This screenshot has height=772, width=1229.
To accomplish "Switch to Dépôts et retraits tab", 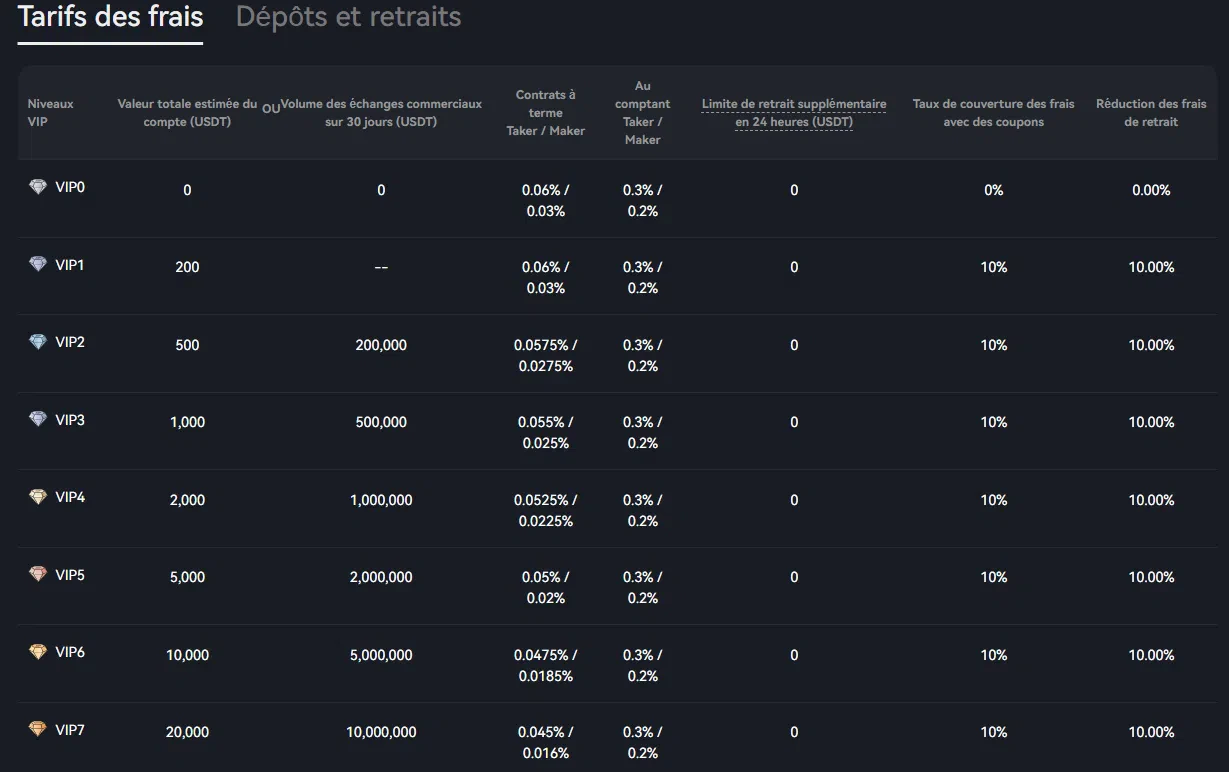I will [x=348, y=17].
